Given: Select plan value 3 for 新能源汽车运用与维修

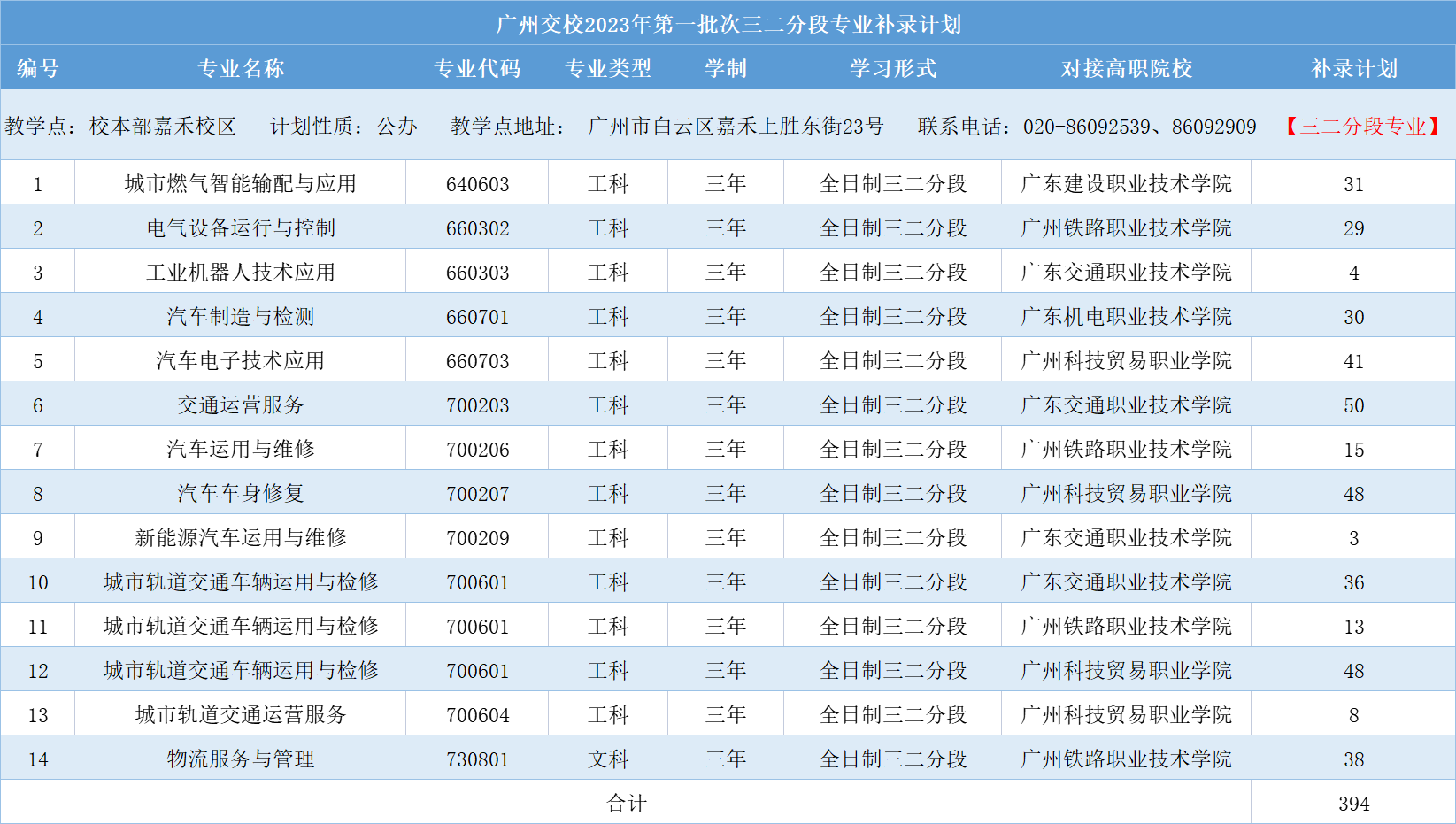Looking at the screenshot, I should coord(1354,538).
